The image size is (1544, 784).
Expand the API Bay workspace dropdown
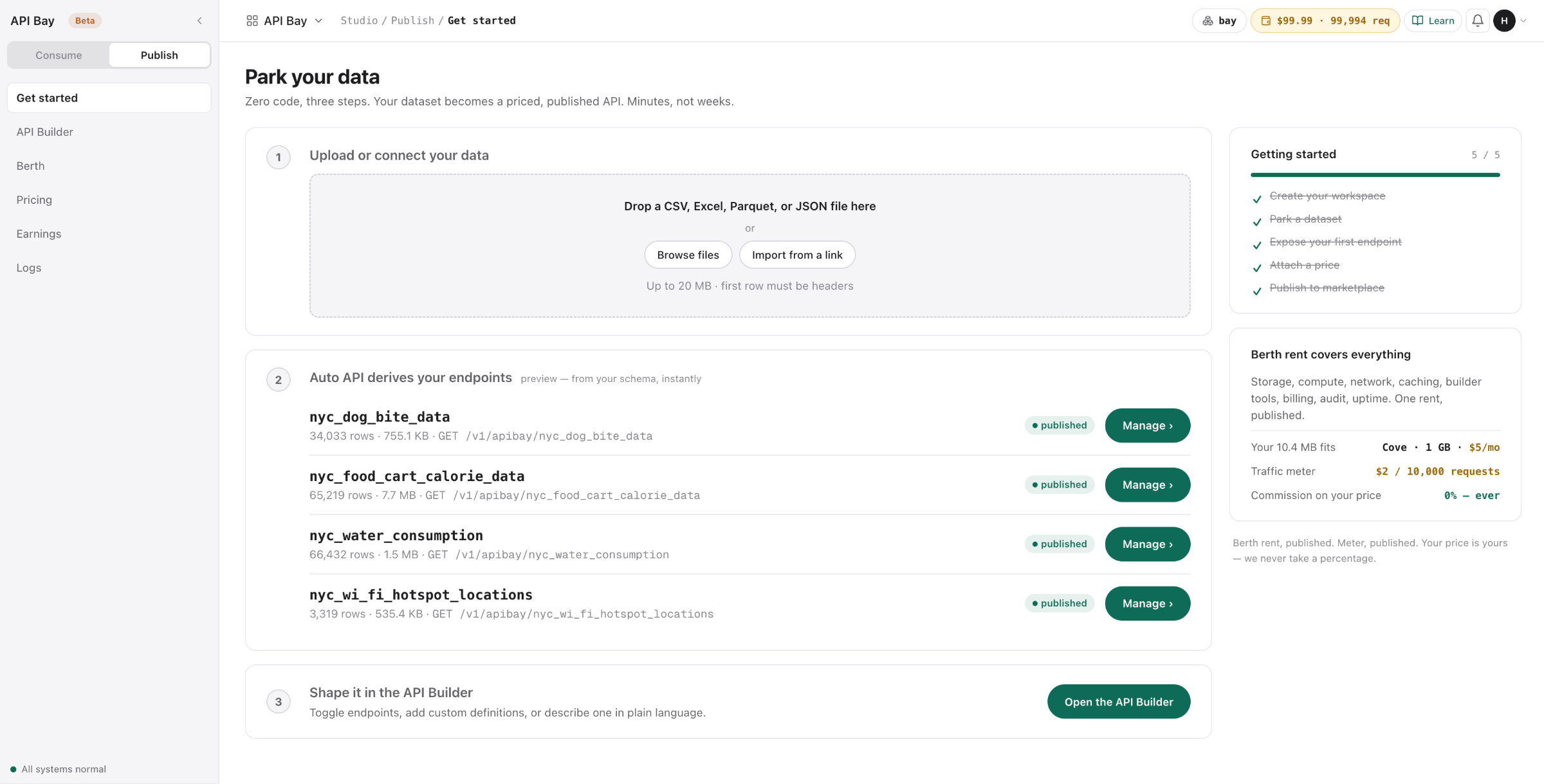318,21
